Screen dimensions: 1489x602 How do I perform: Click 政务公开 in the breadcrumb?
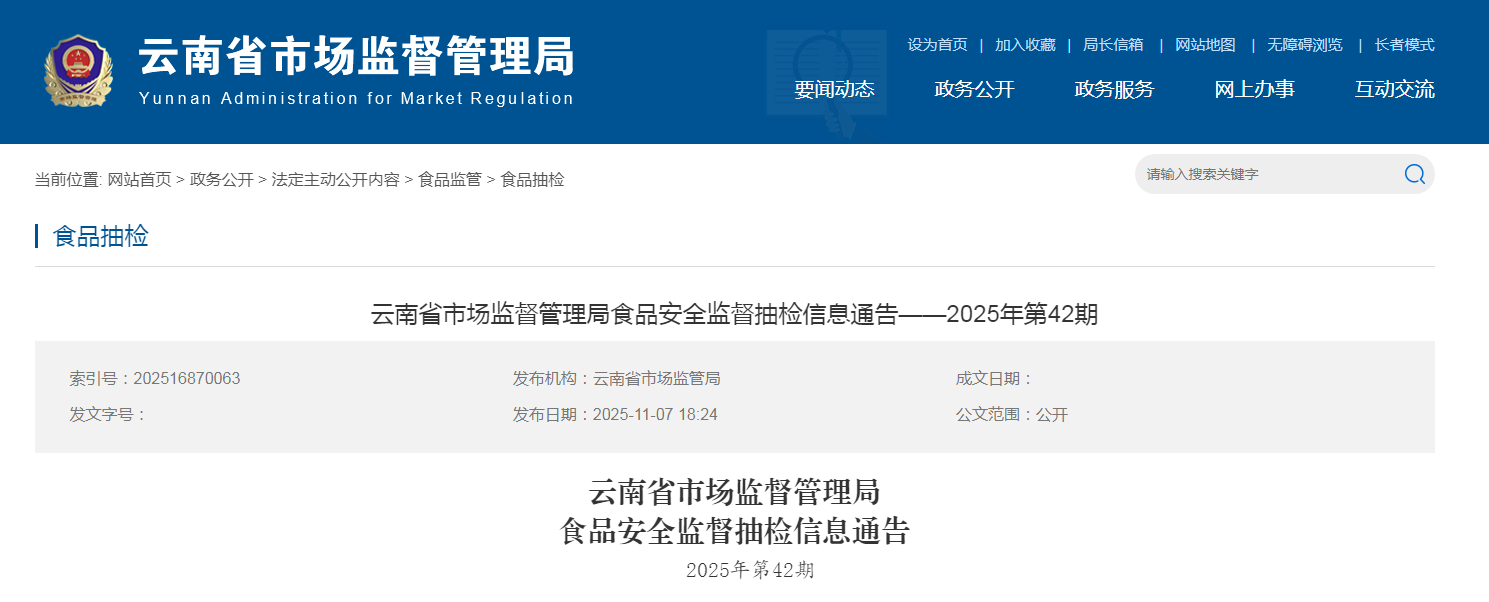[222, 180]
